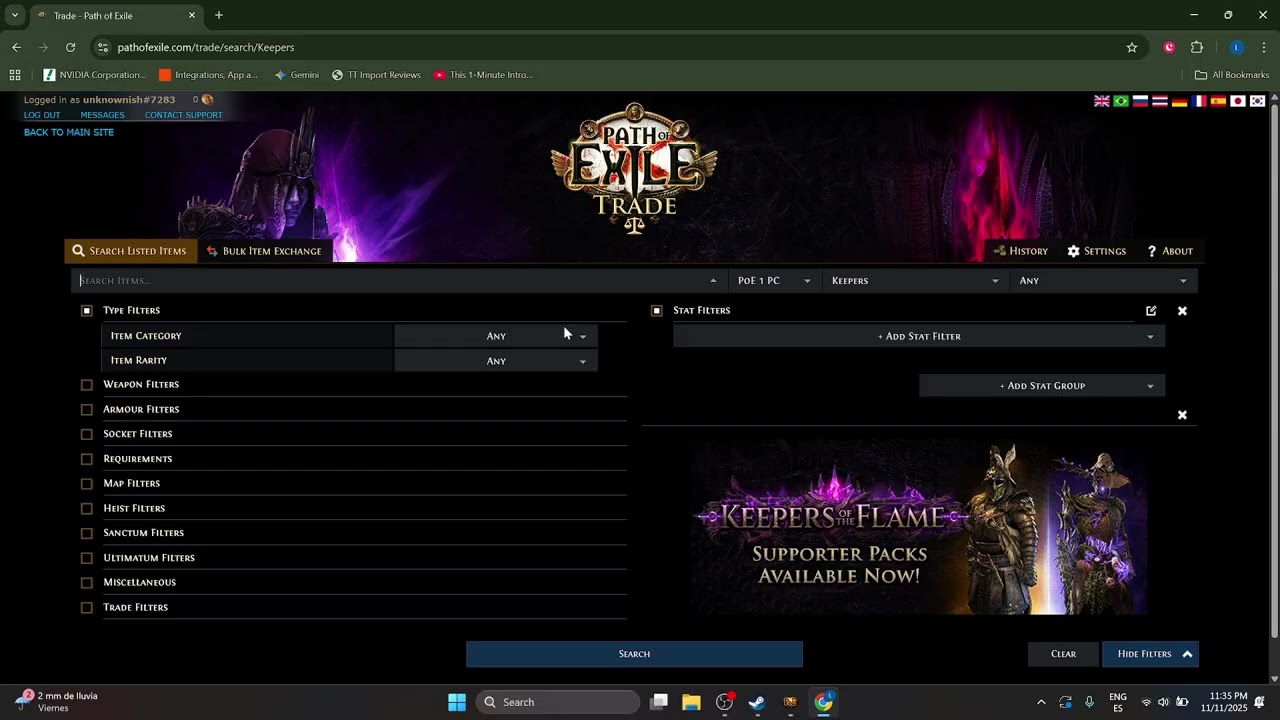Open the Any status dropdown
Screen dimensions: 1280x720
(1104, 281)
